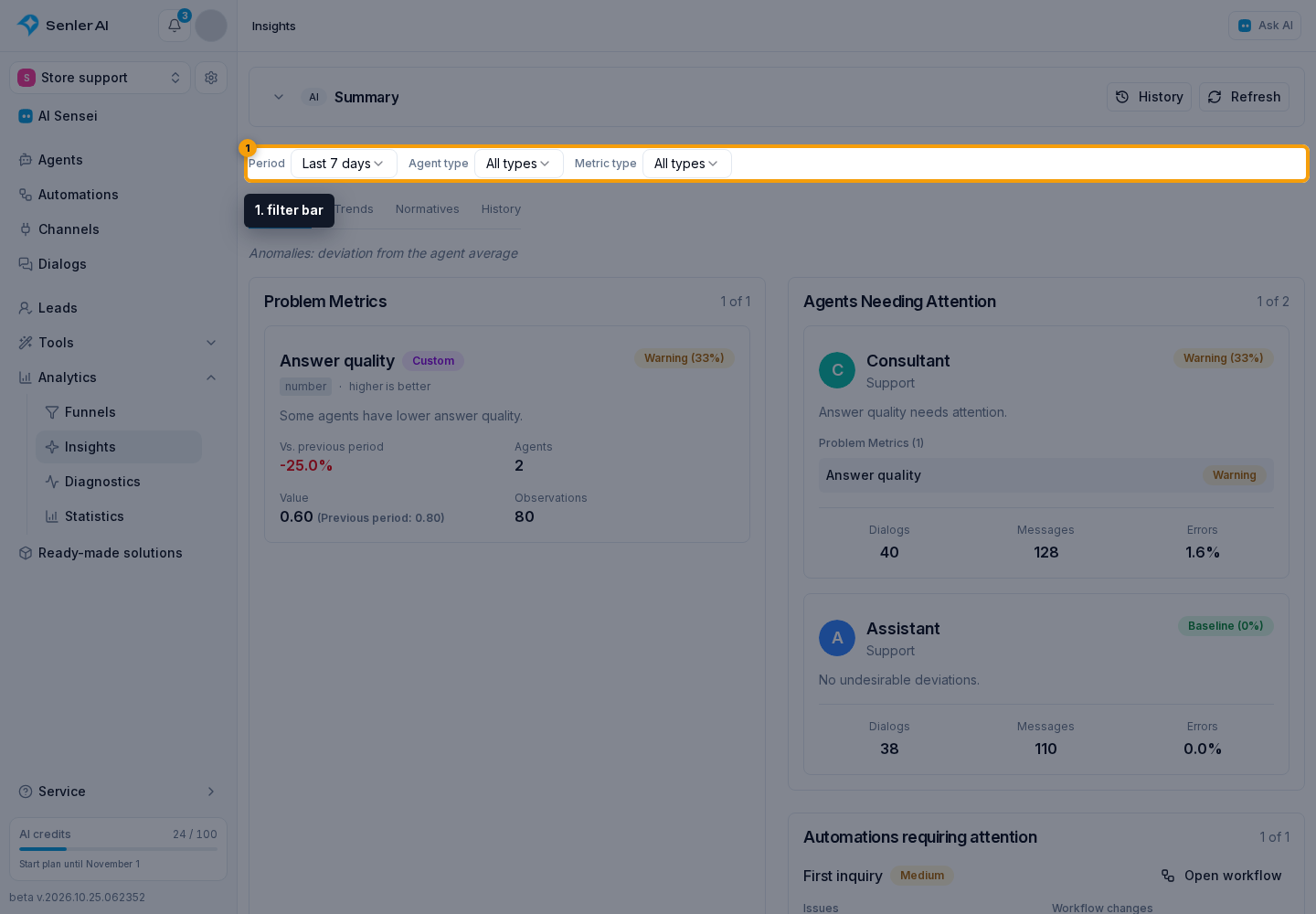Refresh the AI summary
This screenshot has width=1316, height=914.
(x=1244, y=97)
